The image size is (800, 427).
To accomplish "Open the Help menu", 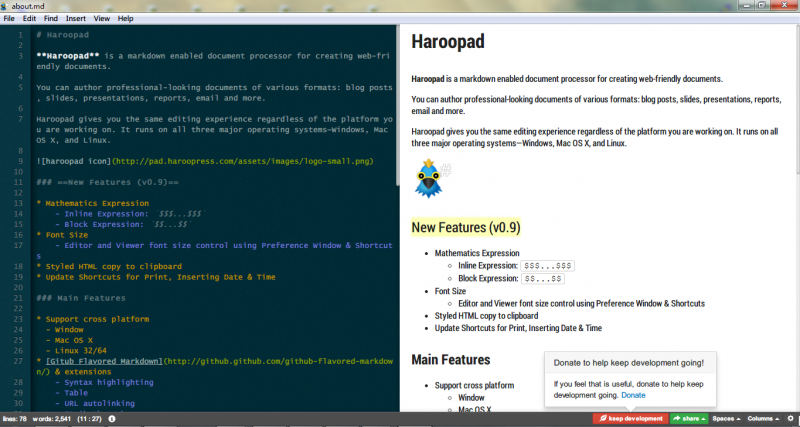I will point(125,19).
